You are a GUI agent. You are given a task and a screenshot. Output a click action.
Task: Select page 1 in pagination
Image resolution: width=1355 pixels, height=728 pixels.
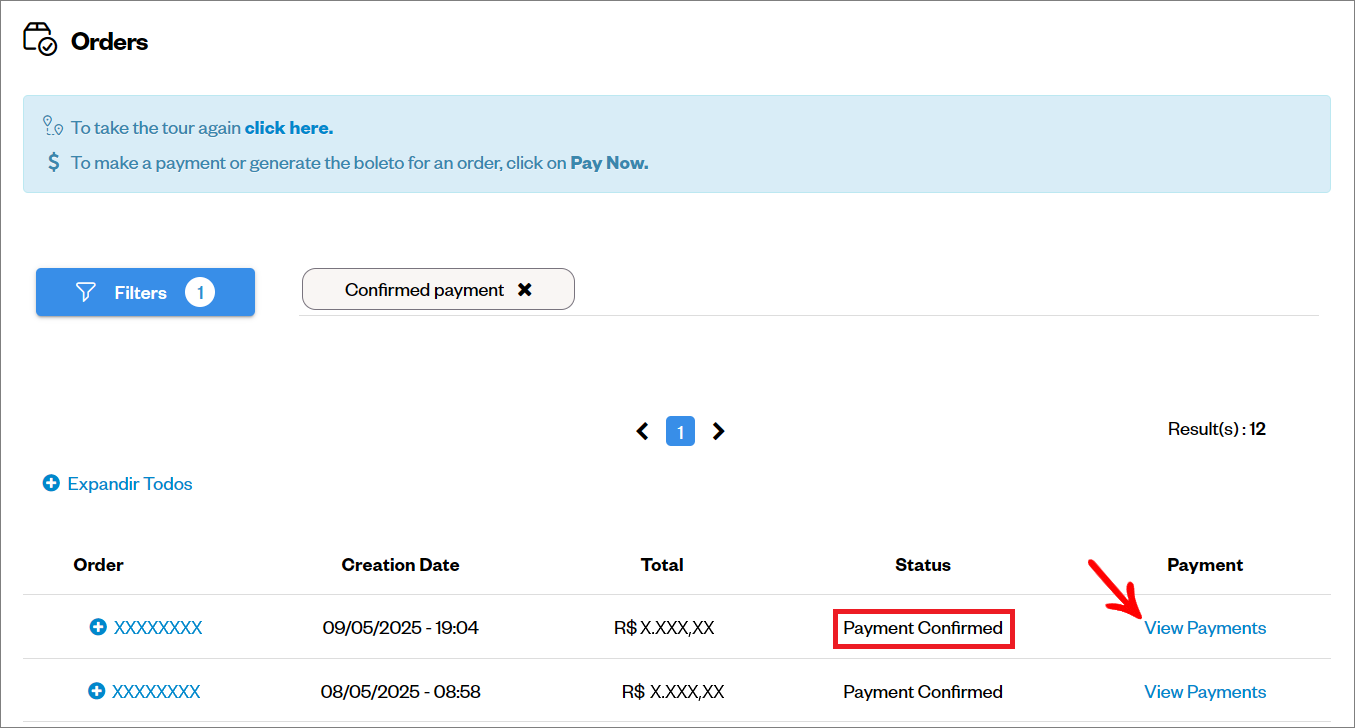680,431
